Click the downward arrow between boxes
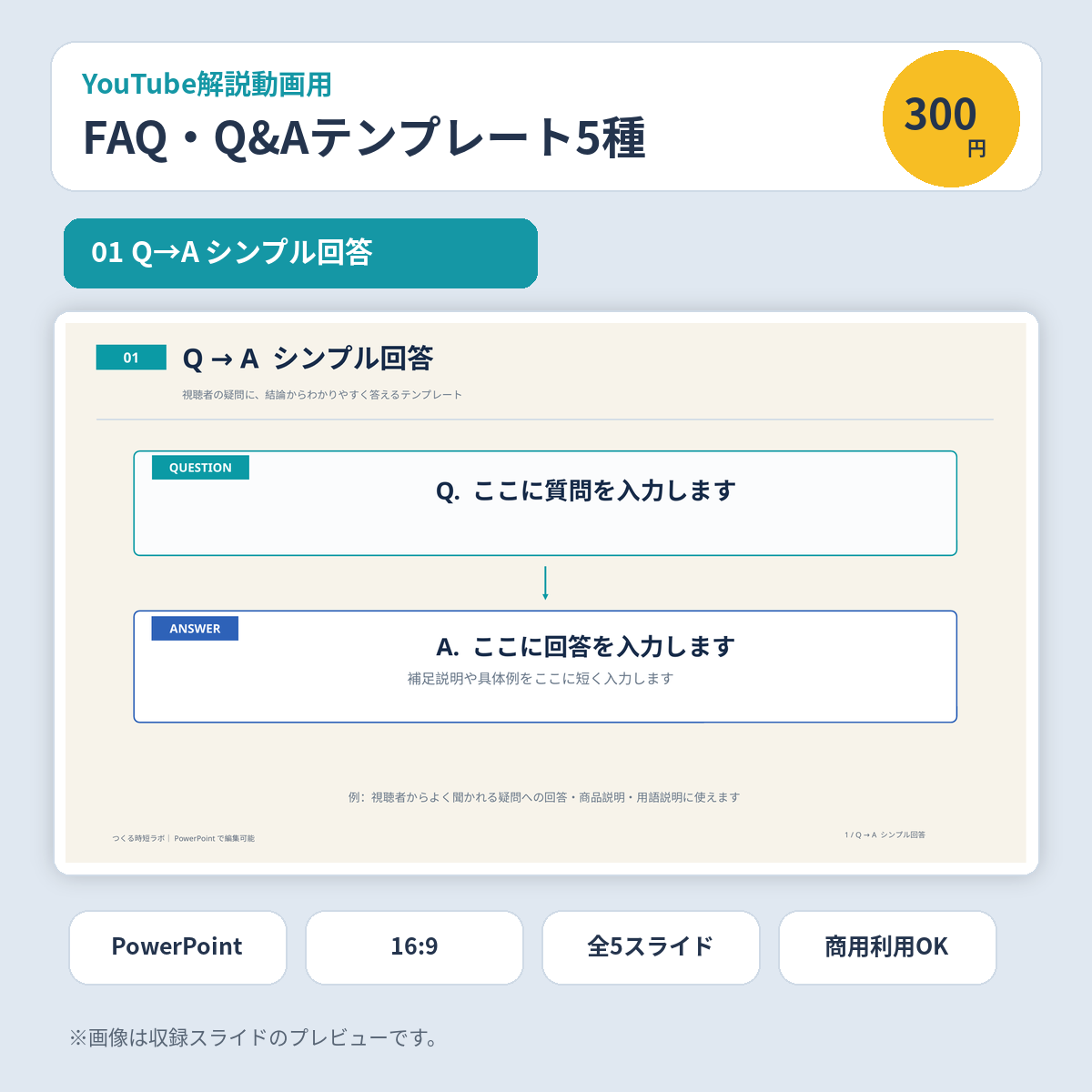Image resolution: width=1092 pixels, height=1092 pixels. coord(545,583)
